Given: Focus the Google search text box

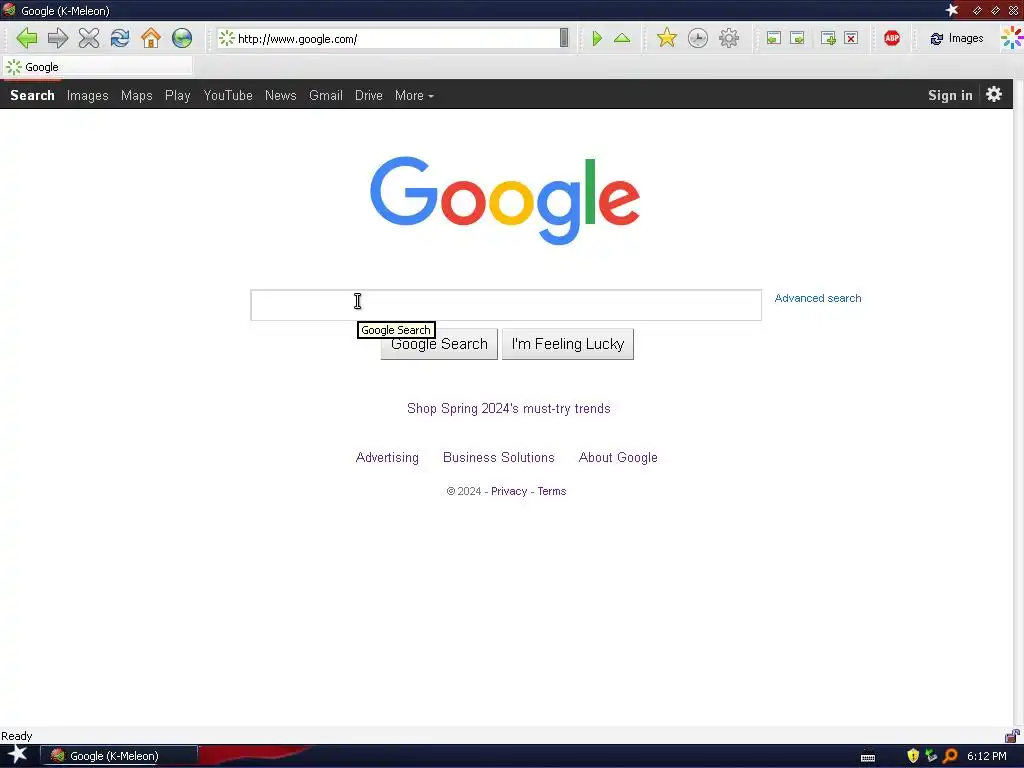Looking at the screenshot, I should pyautogui.click(x=506, y=305).
